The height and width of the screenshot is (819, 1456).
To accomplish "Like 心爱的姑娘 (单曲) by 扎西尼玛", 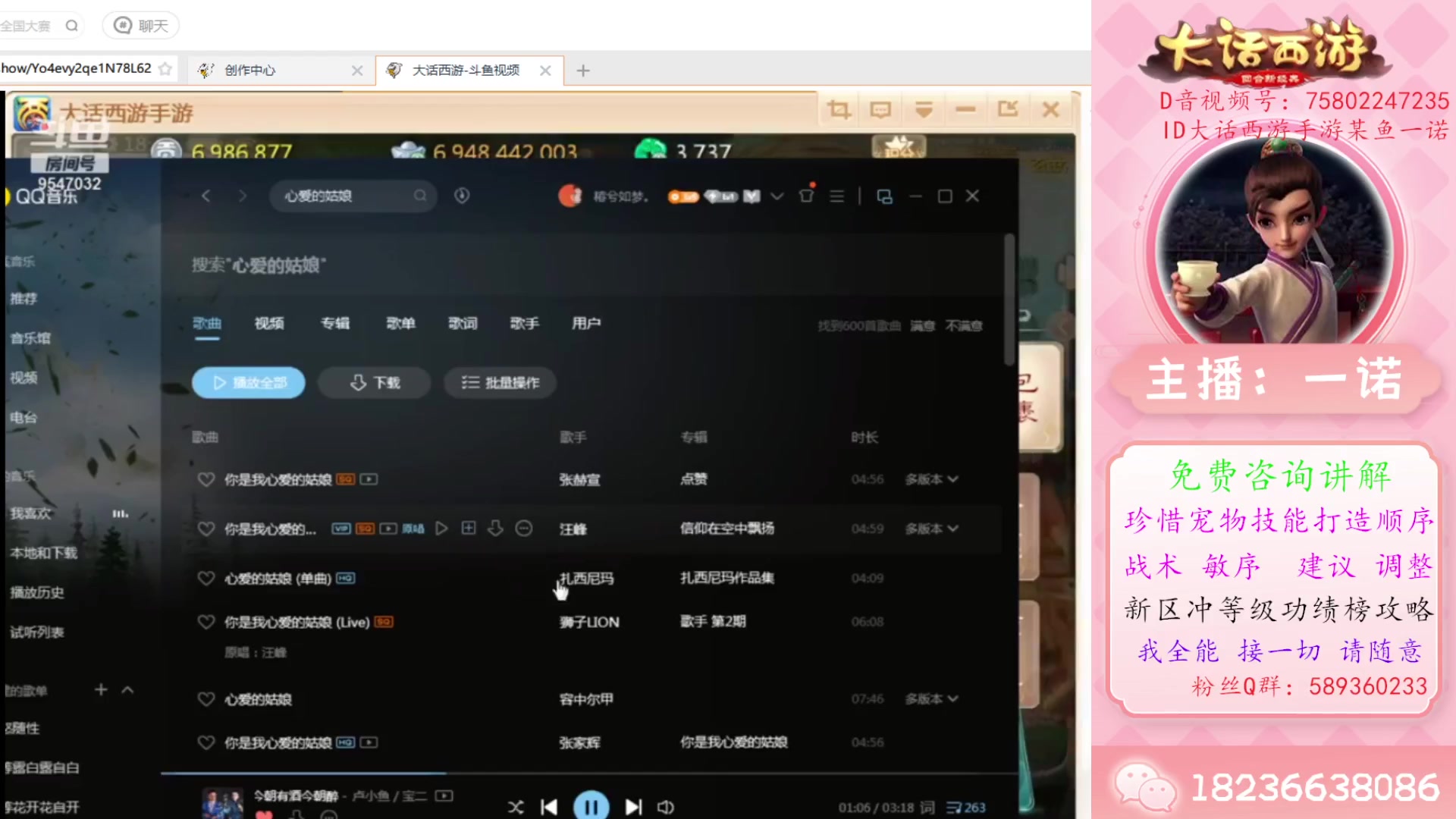I will pyautogui.click(x=206, y=579).
